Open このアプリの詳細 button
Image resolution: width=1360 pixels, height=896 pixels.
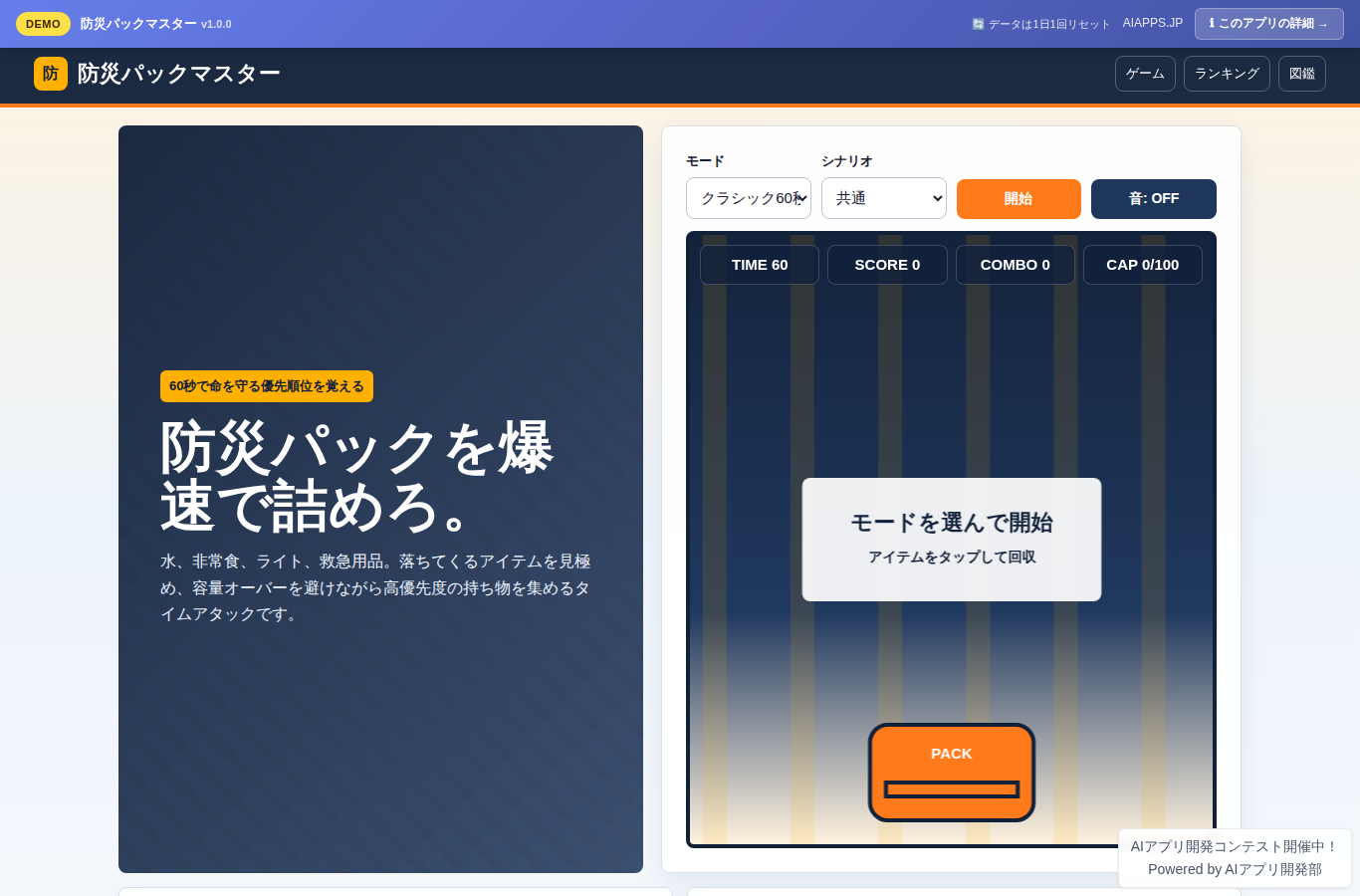point(1269,24)
